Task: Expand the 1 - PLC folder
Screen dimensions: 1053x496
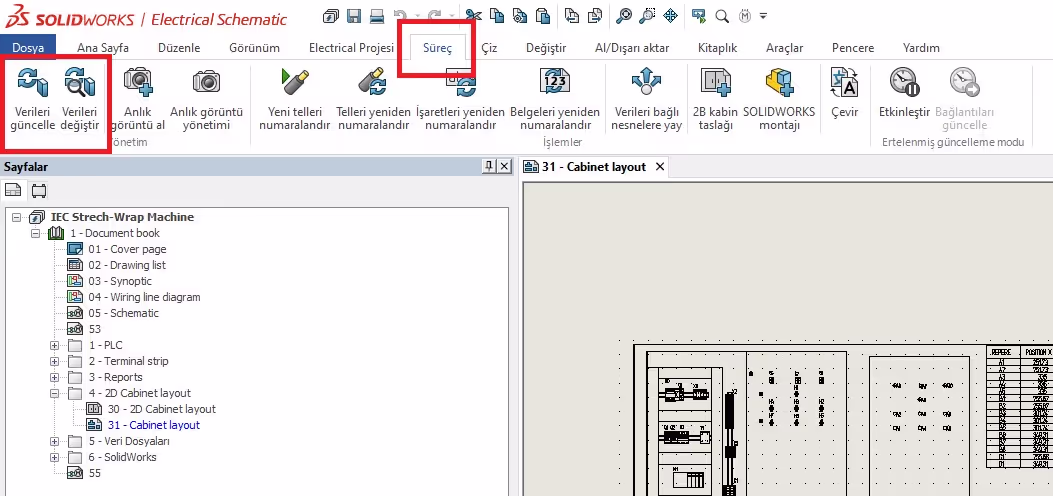Action: coord(54,345)
